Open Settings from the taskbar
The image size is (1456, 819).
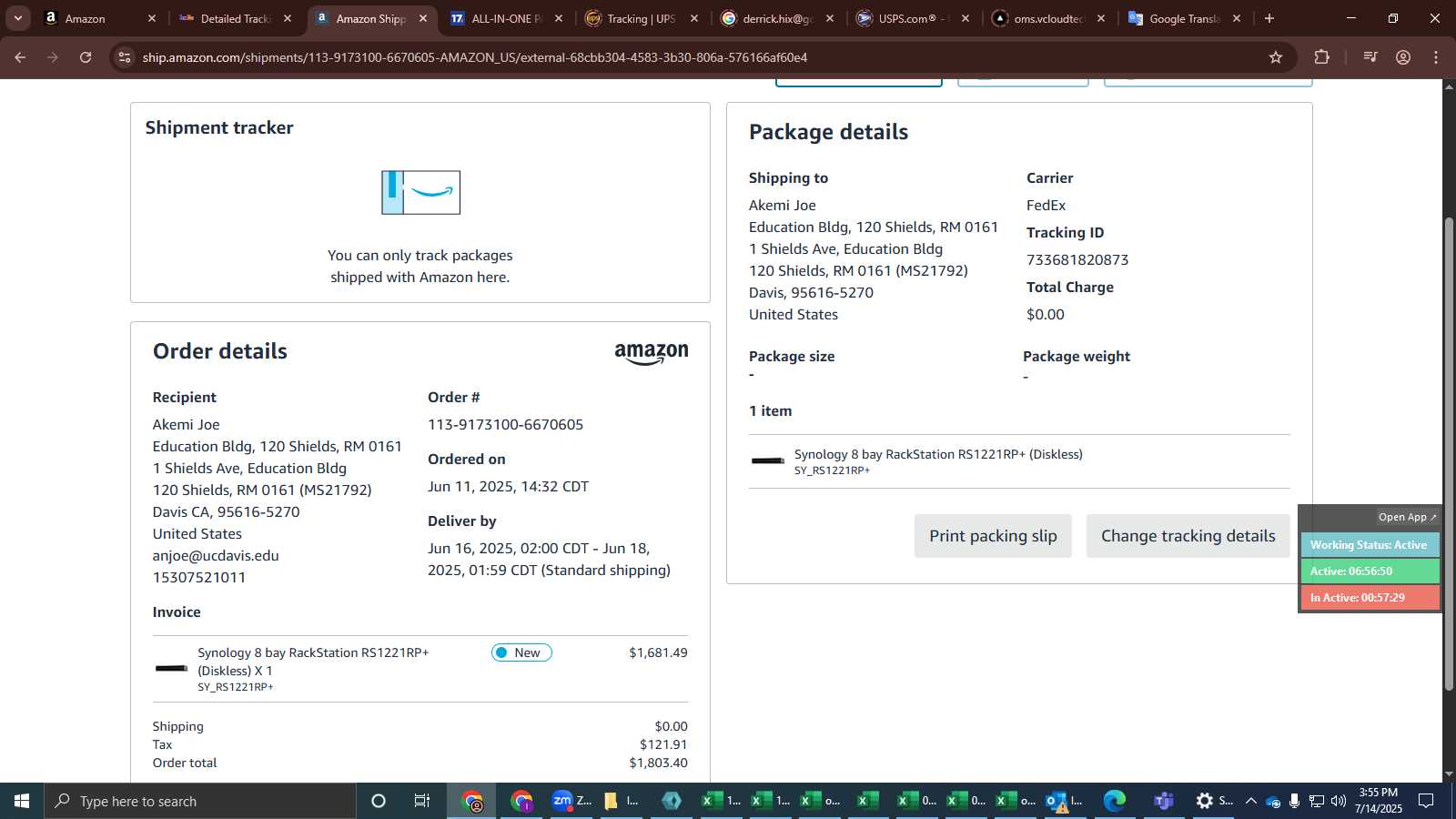[x=1214, y=801]
